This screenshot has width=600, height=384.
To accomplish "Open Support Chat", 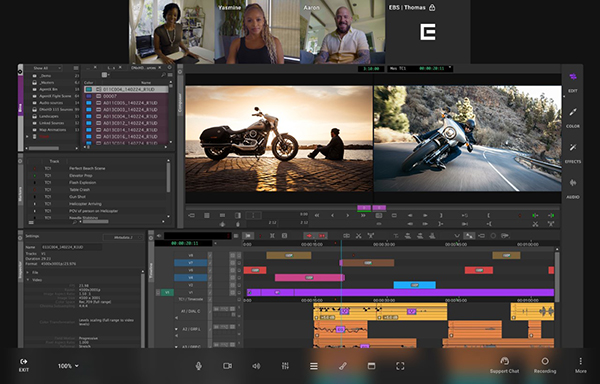I will pyautogui.click(x=504, y=365).
